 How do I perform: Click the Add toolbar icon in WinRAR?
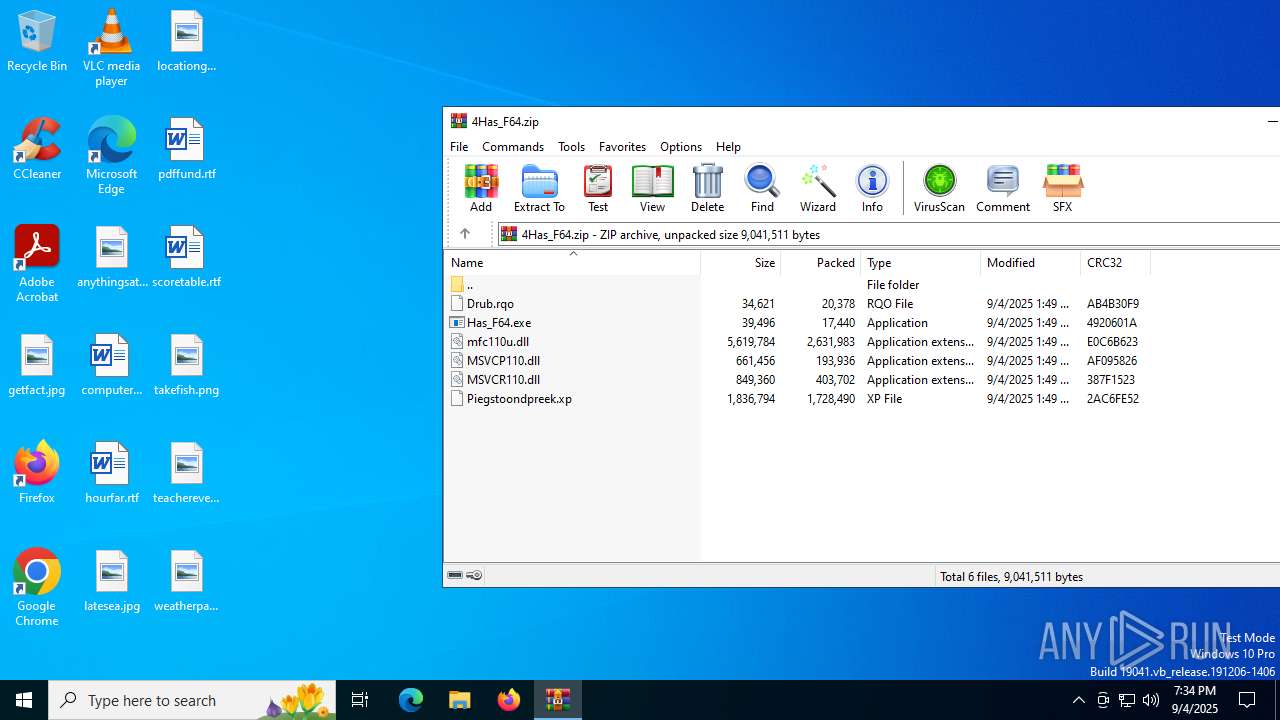point(481,188)
